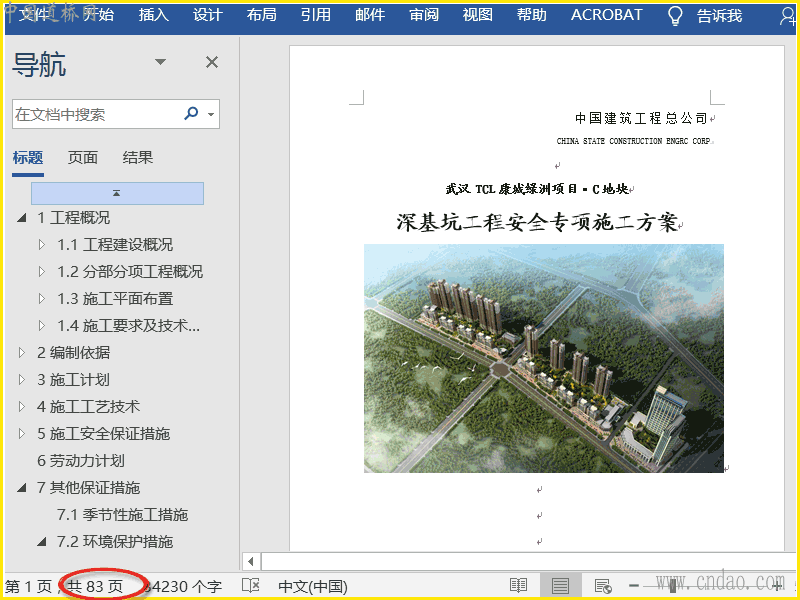Open the 引用 ribbon tab

click(315, 15)
